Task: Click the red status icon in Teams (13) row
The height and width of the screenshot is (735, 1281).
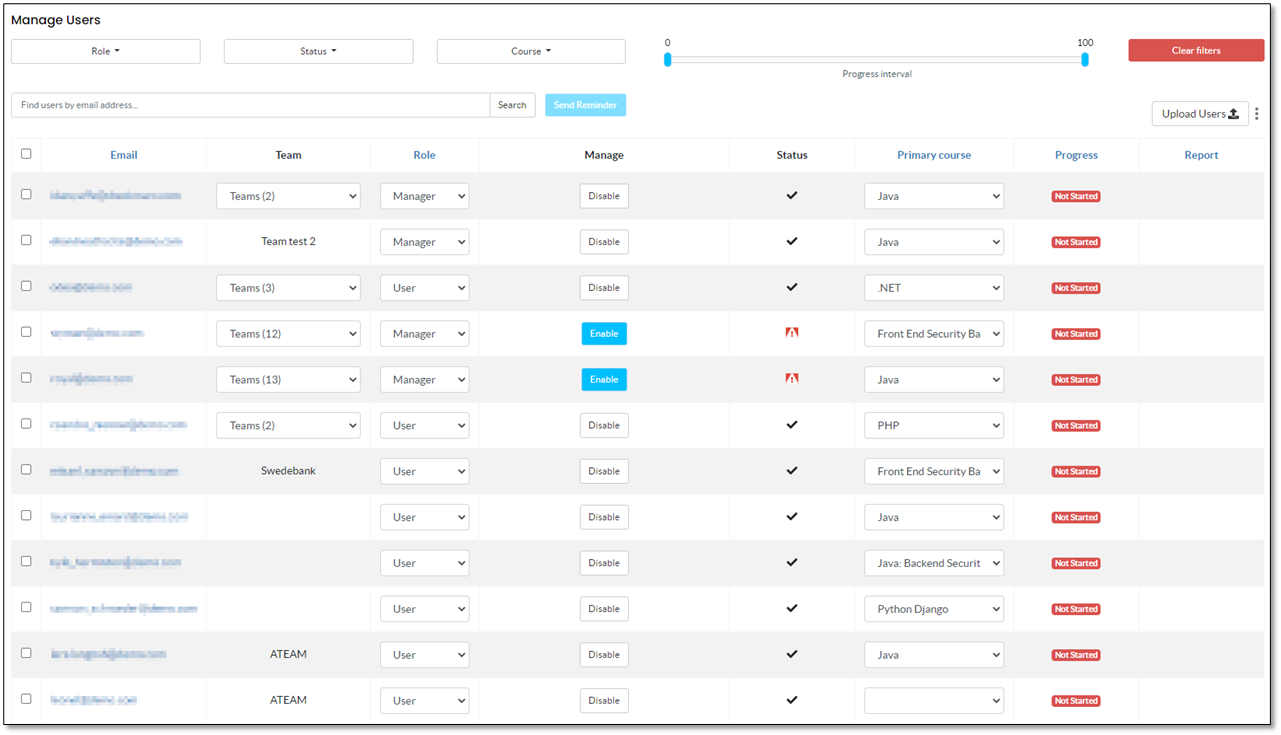Action: tap(792, 379)
